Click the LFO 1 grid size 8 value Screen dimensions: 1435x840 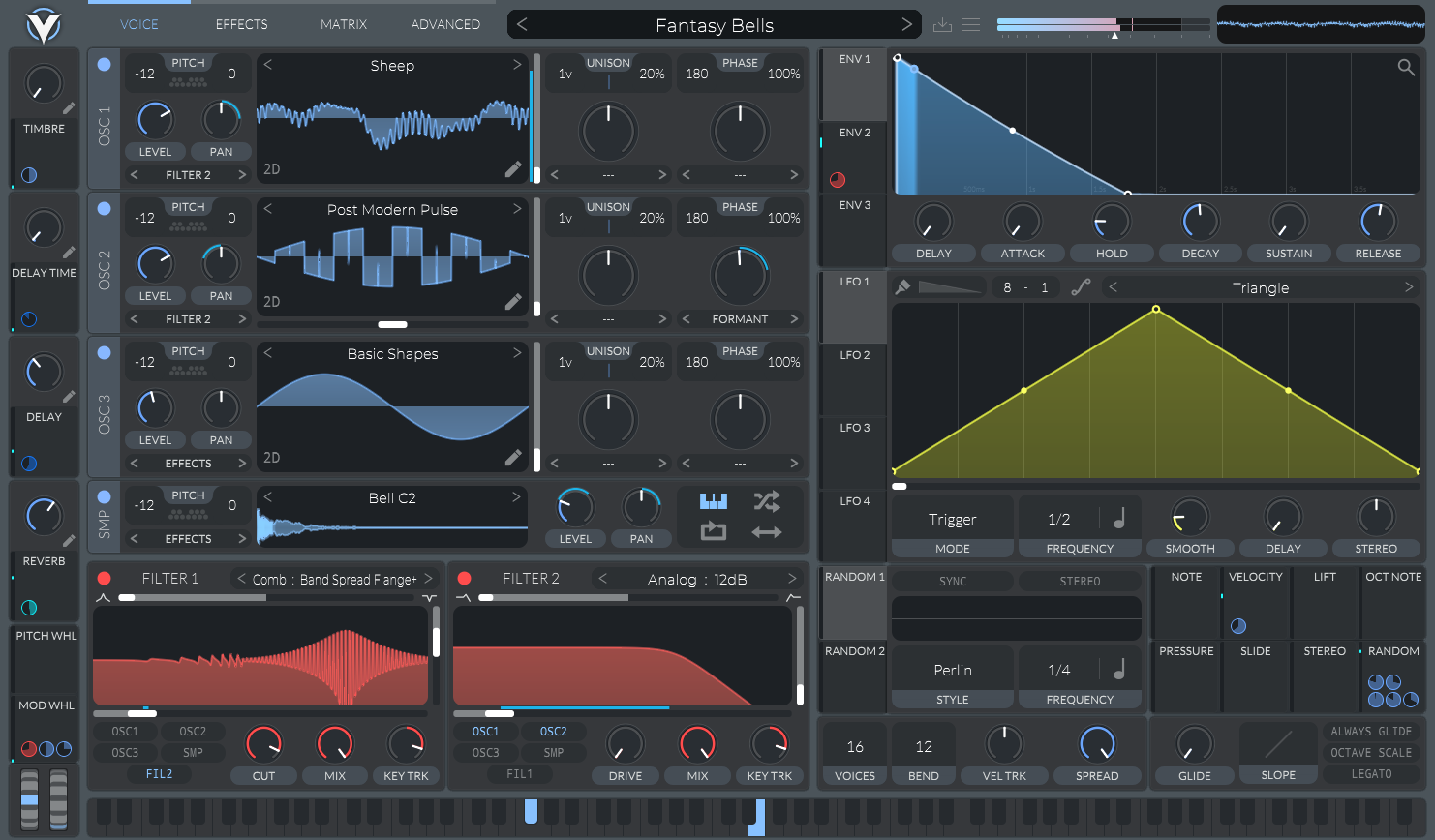pos(1007,287)
